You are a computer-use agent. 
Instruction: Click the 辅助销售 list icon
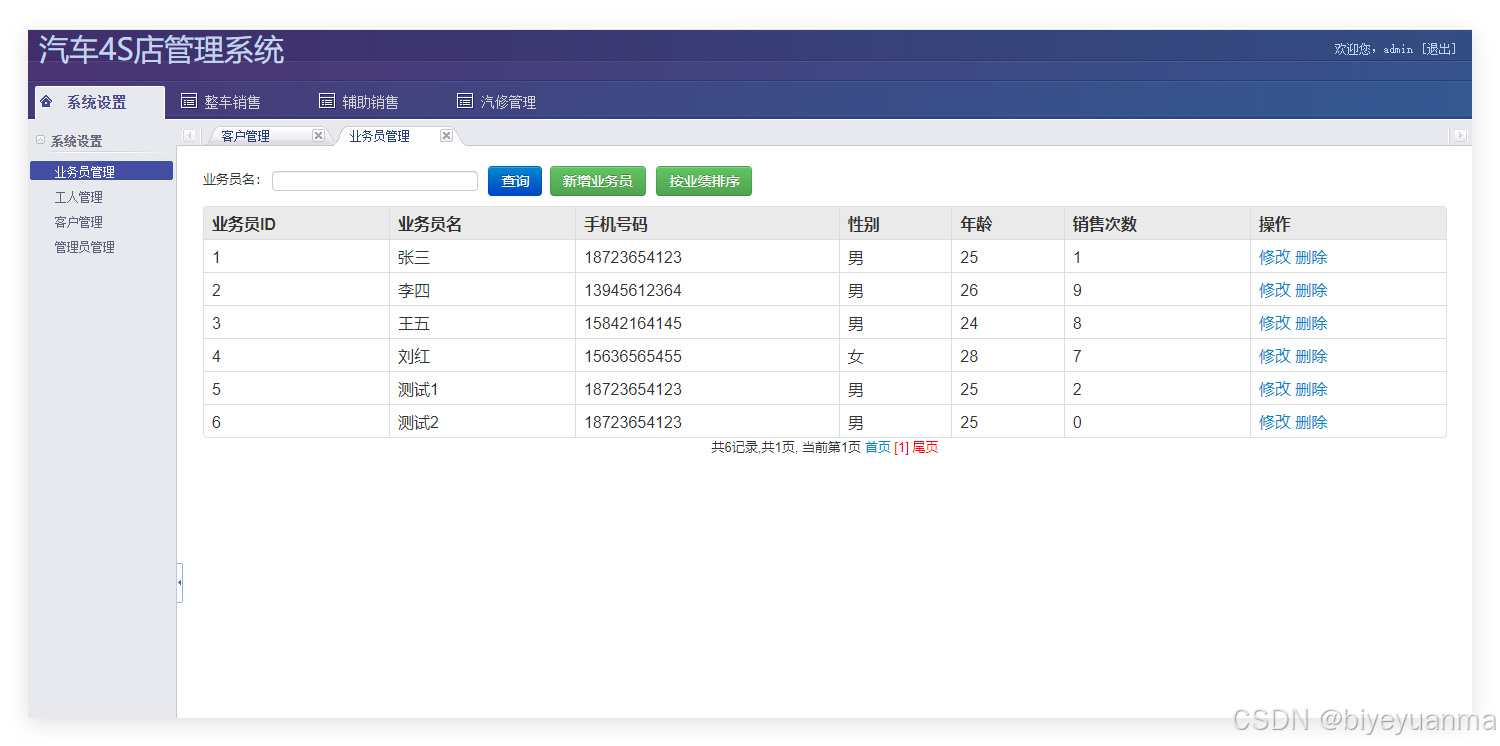(x=326, y=100)
